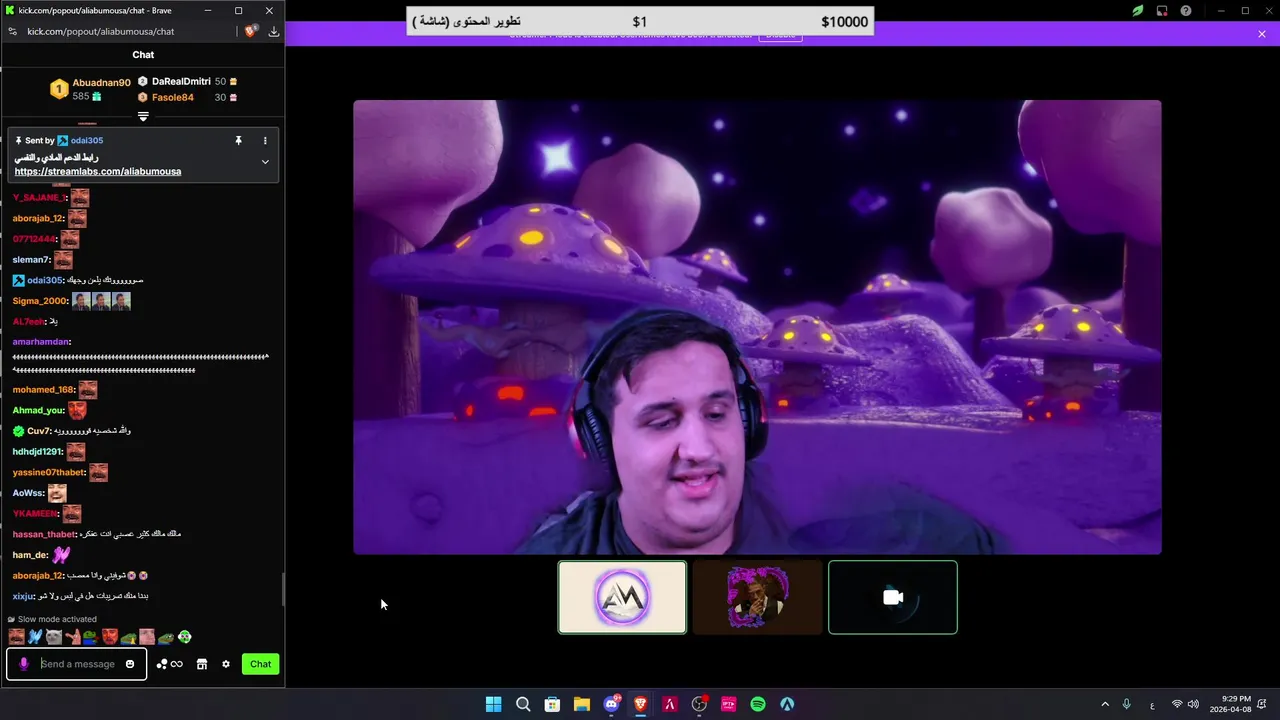Open Fasole84 leaderboard entry
1280x720 pixels.
click(x=173, y=97)
